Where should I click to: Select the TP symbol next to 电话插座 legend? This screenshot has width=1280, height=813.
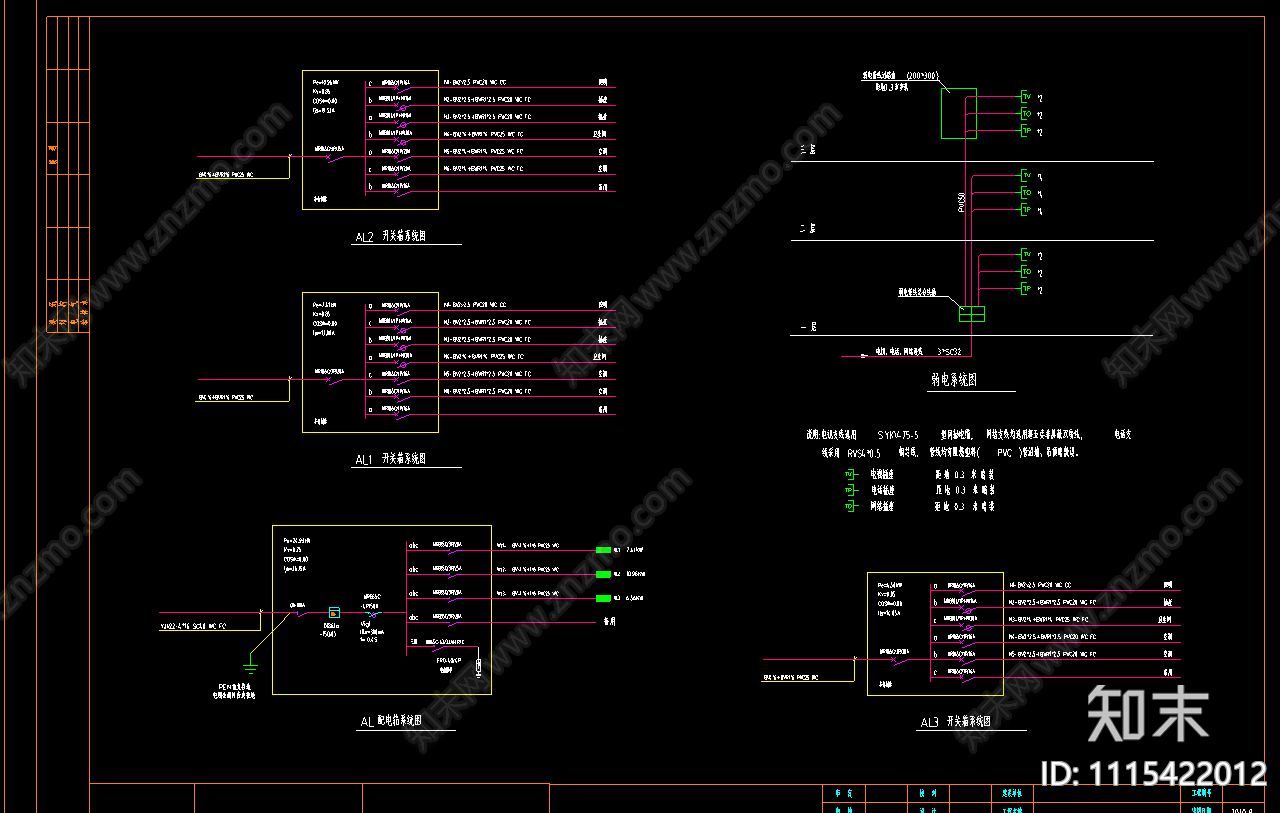click(x=850, y=491)
